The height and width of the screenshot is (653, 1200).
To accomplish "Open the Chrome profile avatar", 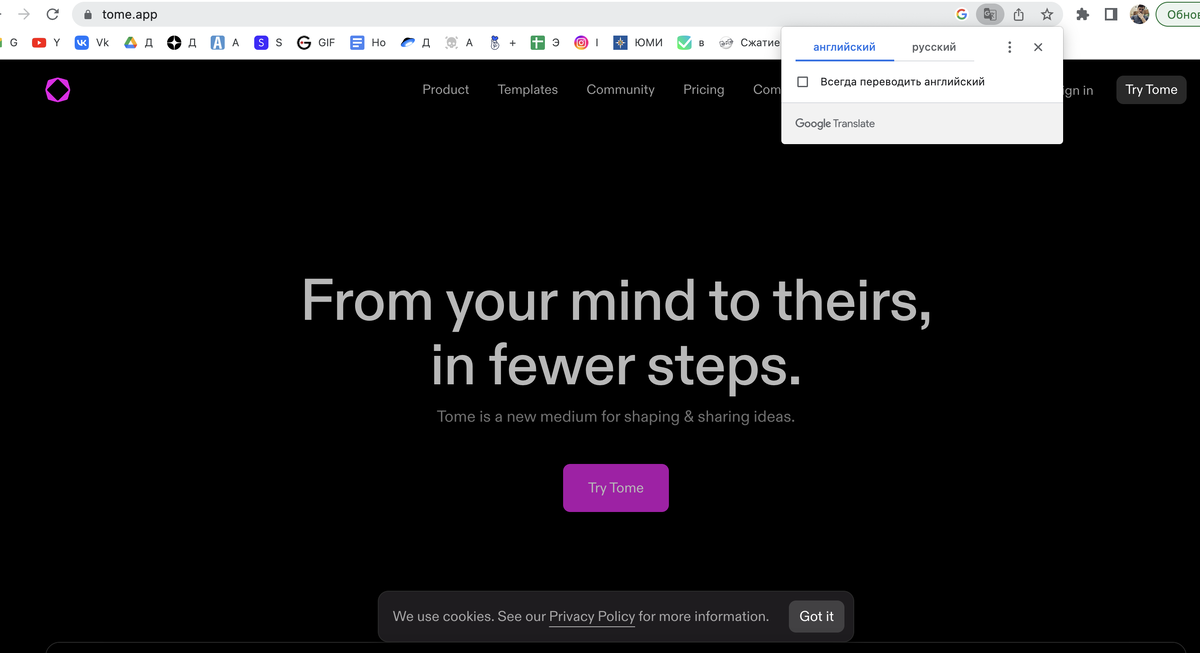I will pos(1139,15).
